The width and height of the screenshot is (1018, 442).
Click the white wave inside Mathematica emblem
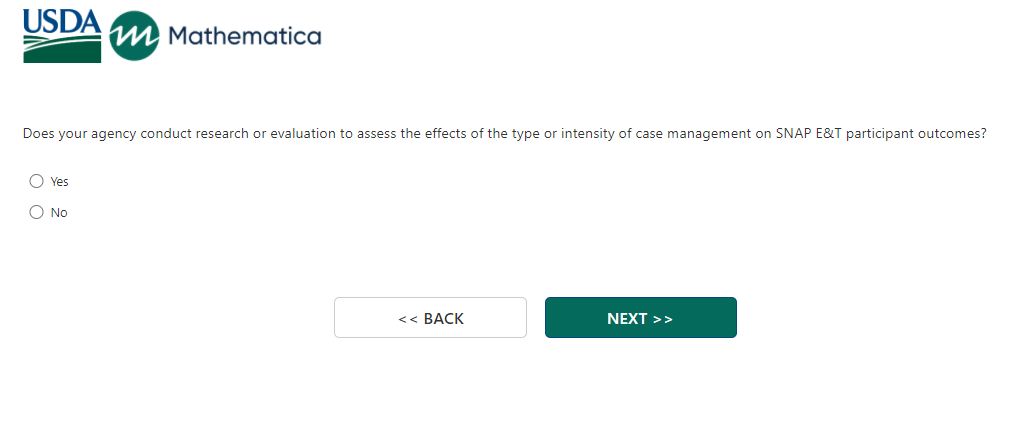click(x=134, y=38)
